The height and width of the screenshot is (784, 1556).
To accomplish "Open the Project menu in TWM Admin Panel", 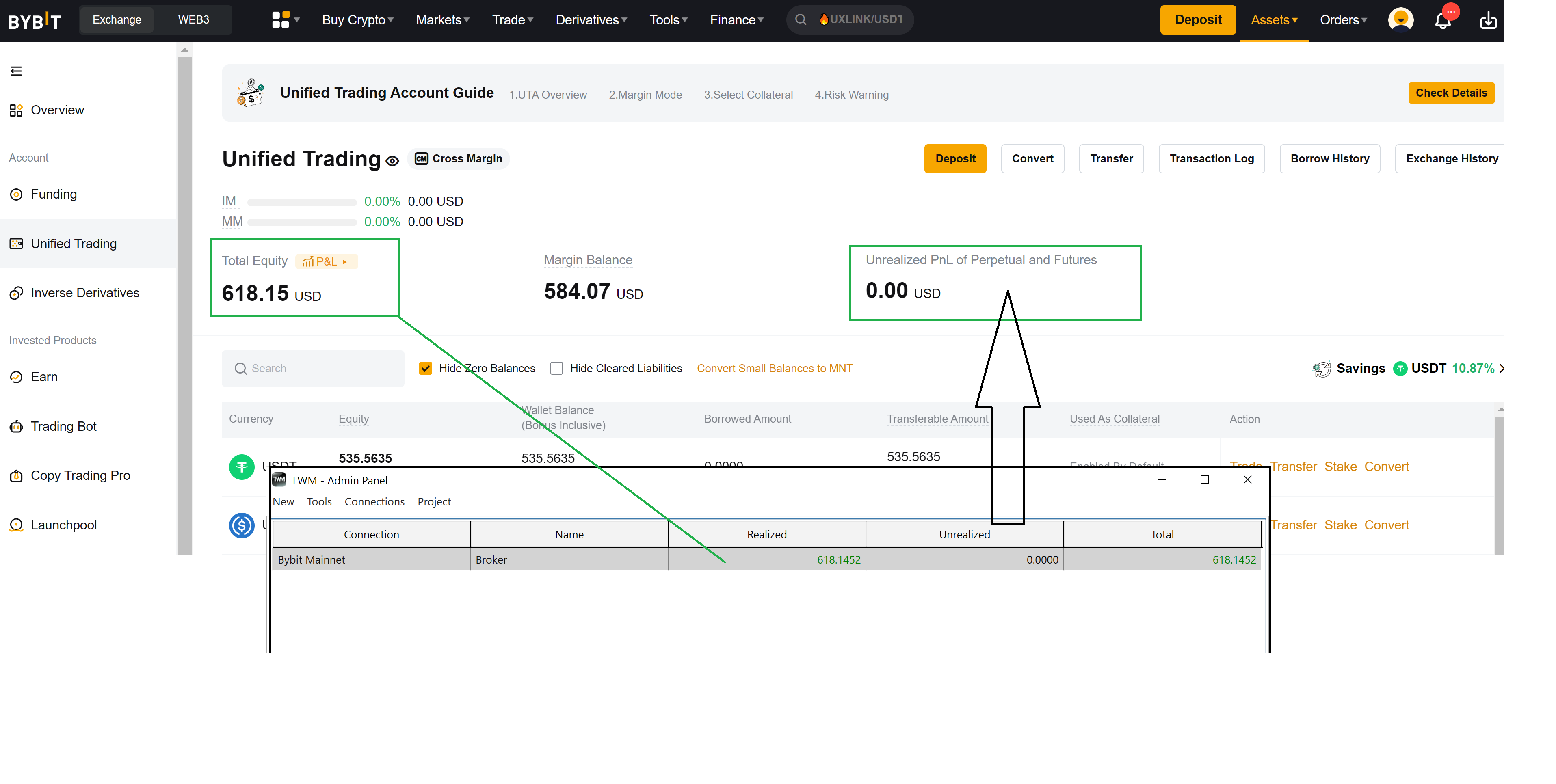I will tap(434, 502).
